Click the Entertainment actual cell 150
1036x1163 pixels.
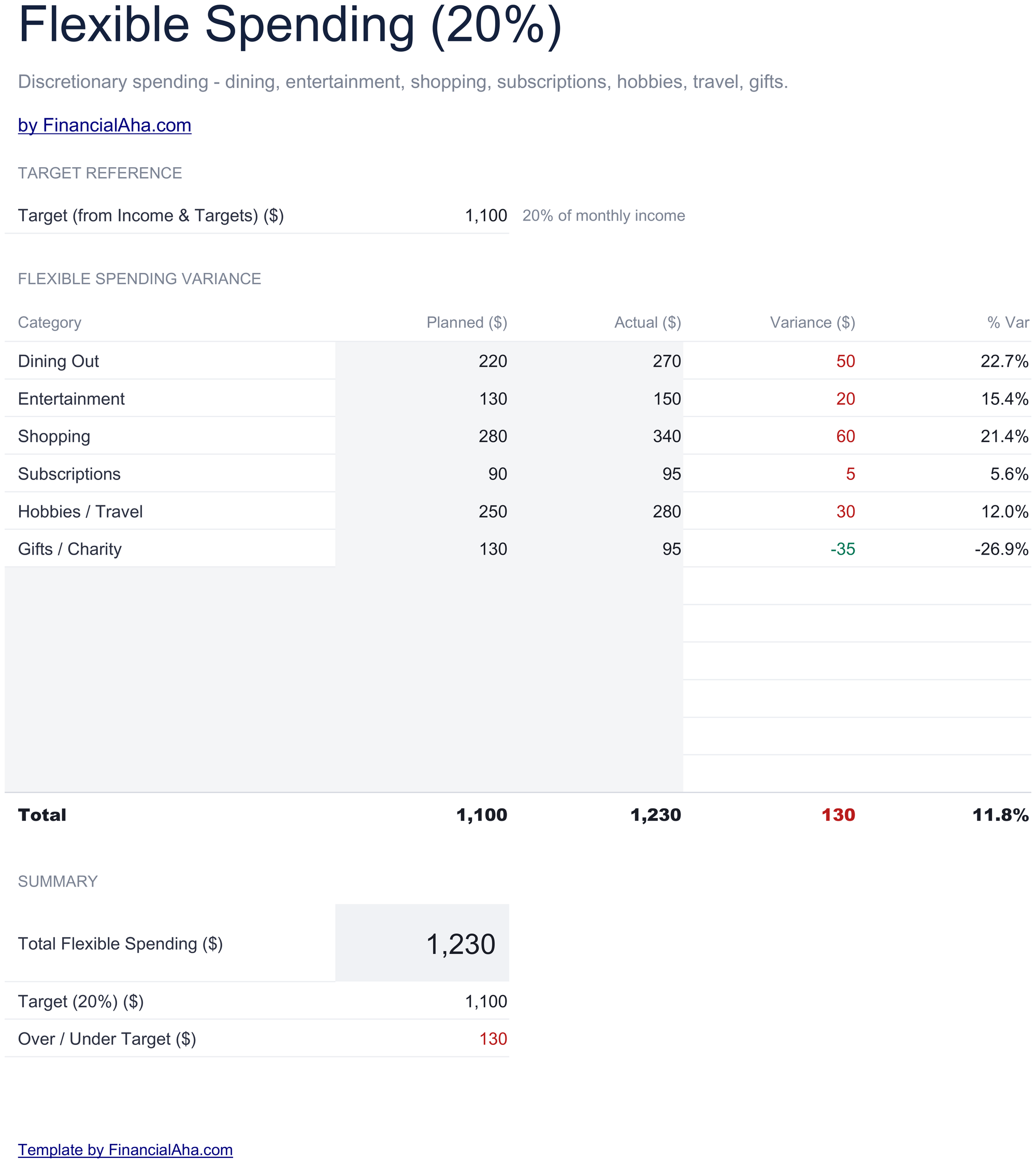click(667, 399)
